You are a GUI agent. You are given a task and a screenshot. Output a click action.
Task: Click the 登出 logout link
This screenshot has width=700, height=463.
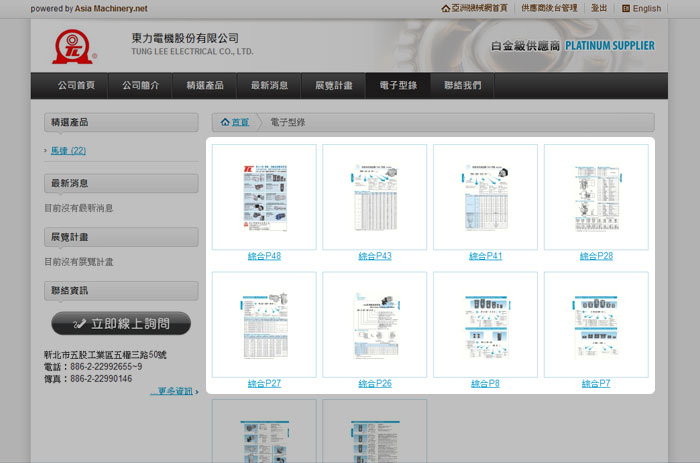coord(599,8)
